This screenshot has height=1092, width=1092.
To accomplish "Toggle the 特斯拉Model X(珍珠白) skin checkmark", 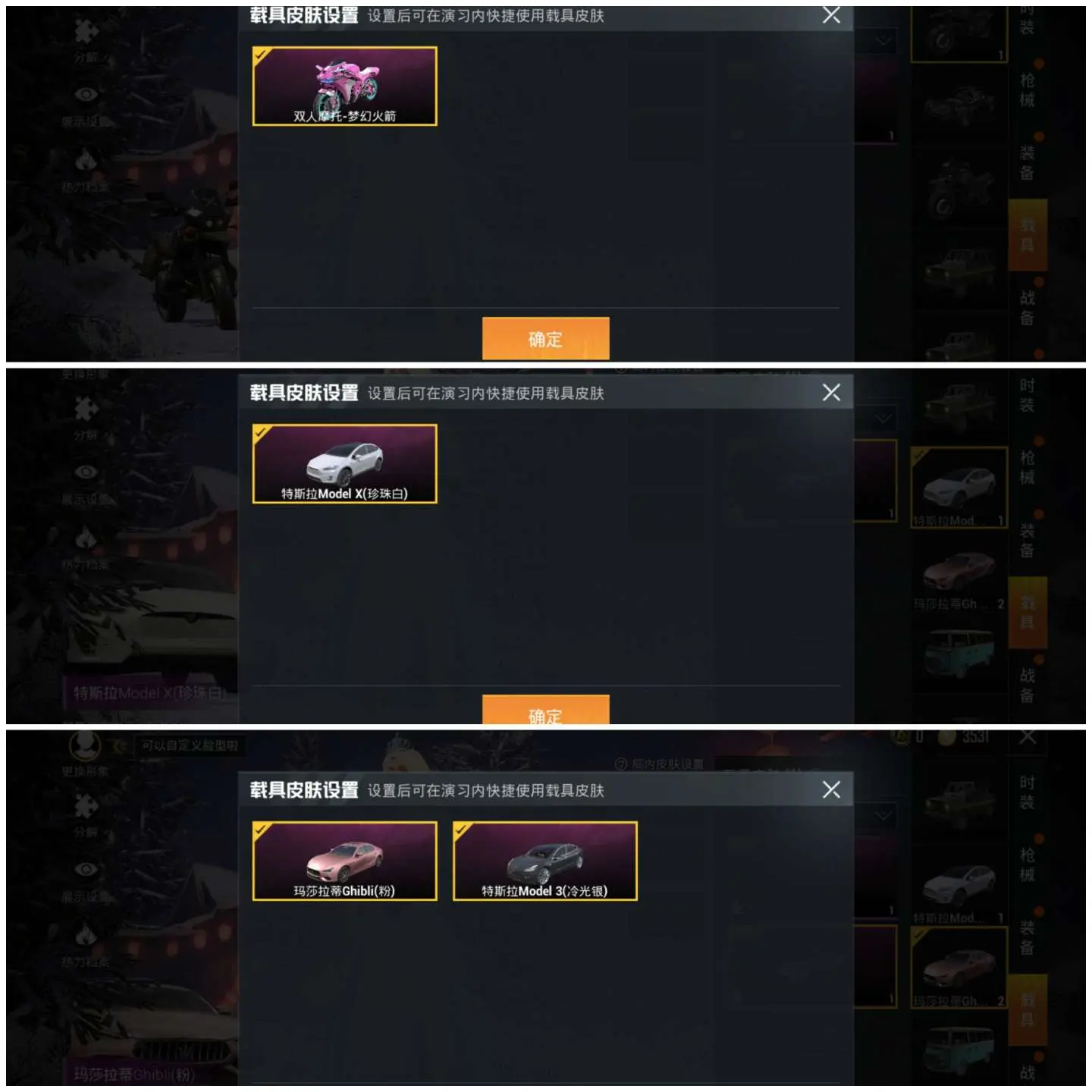I will coord(344,464).
